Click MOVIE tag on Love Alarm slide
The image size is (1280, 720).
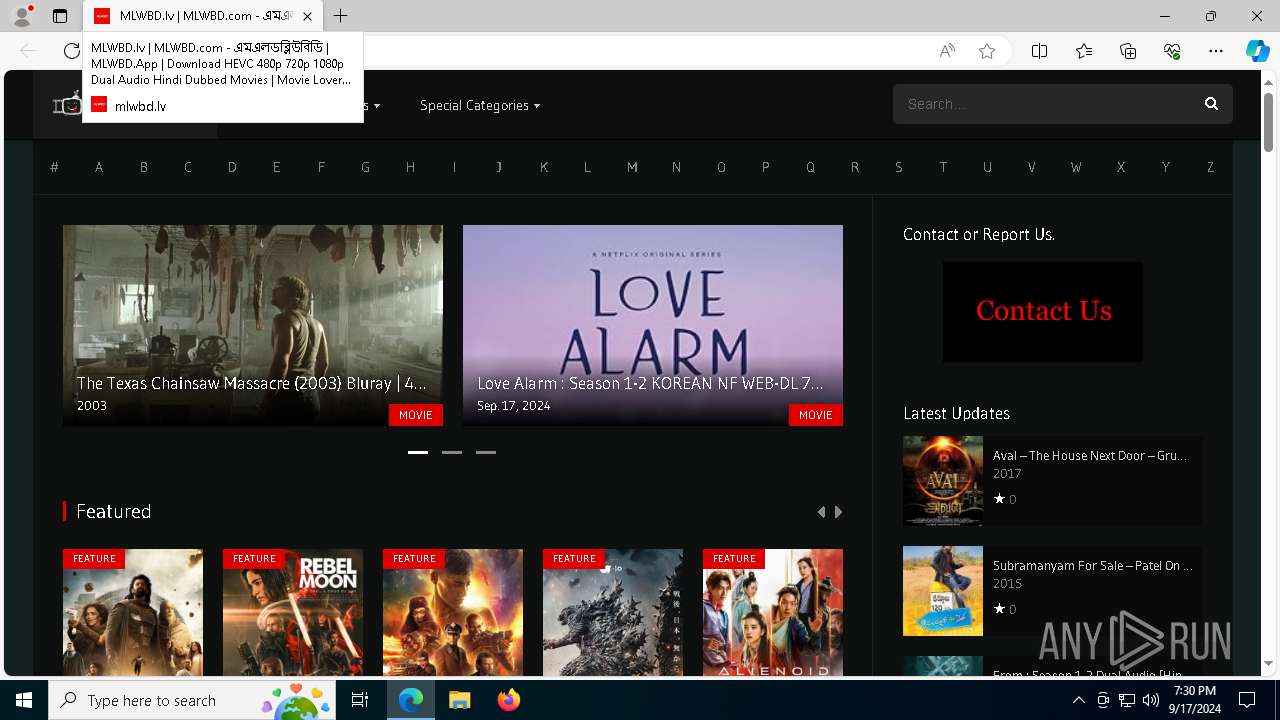816,415
